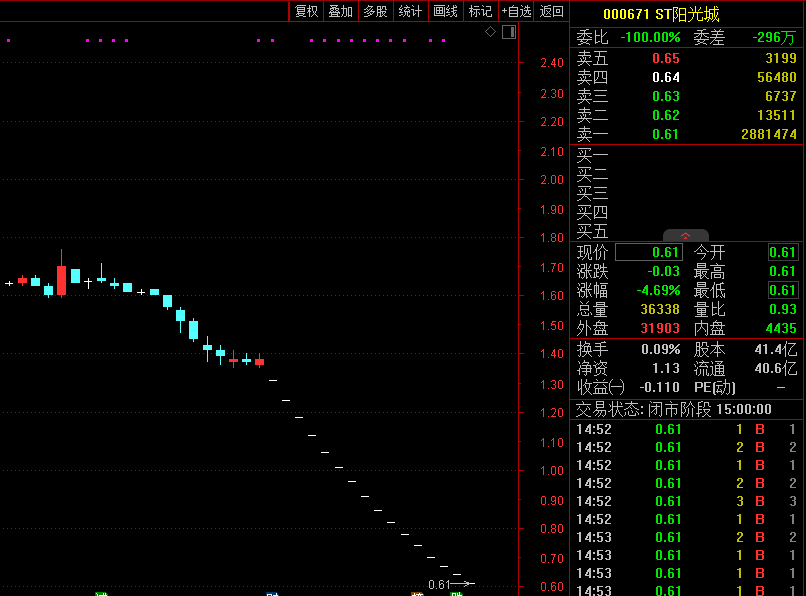Click the 卖四 volume 56480
Image resolution: width=806 pixels, height=596 pixels.
[x=777, y=77]
